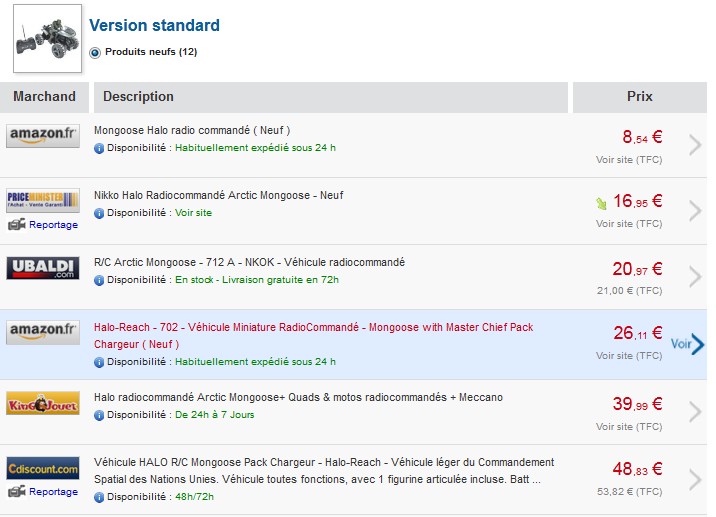This screenshot has height=517, width=716.
Task: Click '48h/72h' availability text
Action: tap(194, 497)
